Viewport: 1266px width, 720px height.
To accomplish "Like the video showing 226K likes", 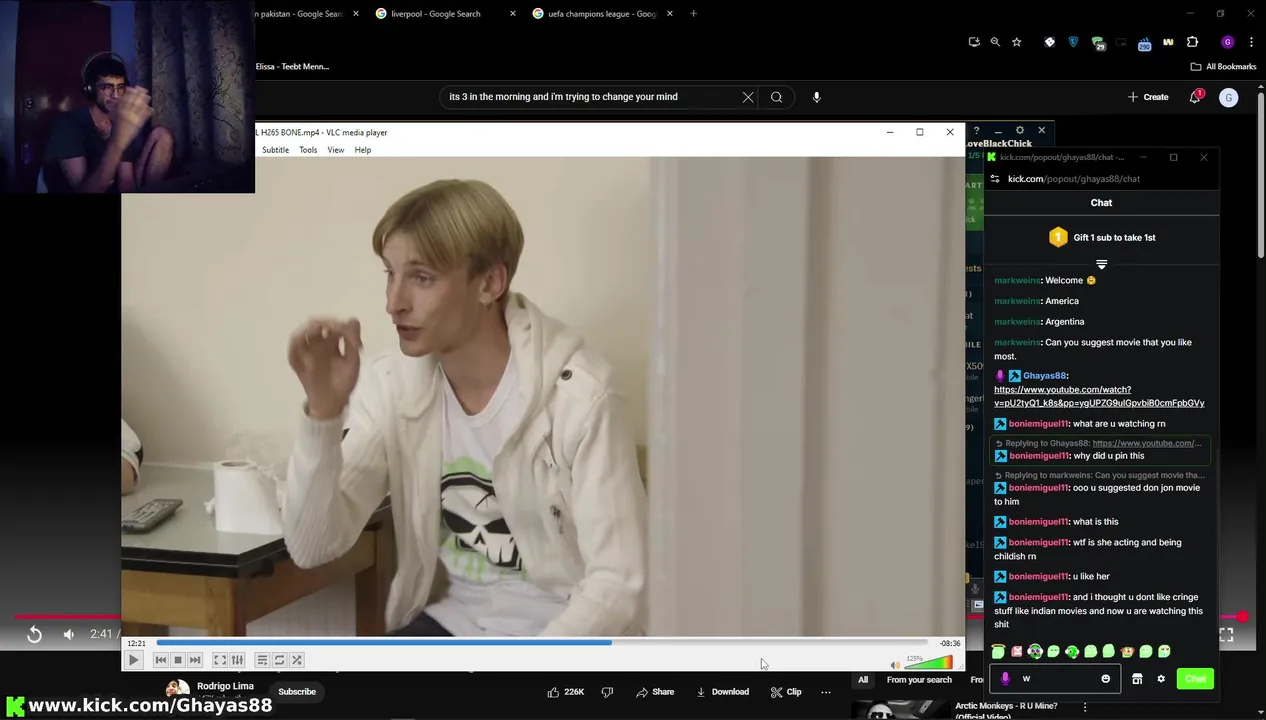I will (566, 692).
